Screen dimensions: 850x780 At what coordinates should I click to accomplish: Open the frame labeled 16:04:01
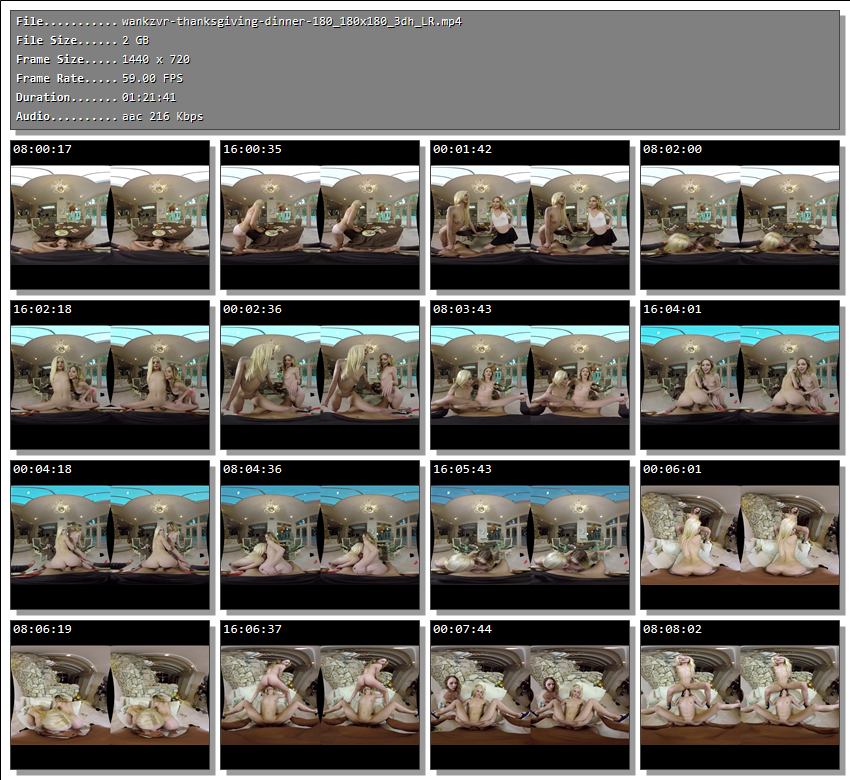(740, 375)
